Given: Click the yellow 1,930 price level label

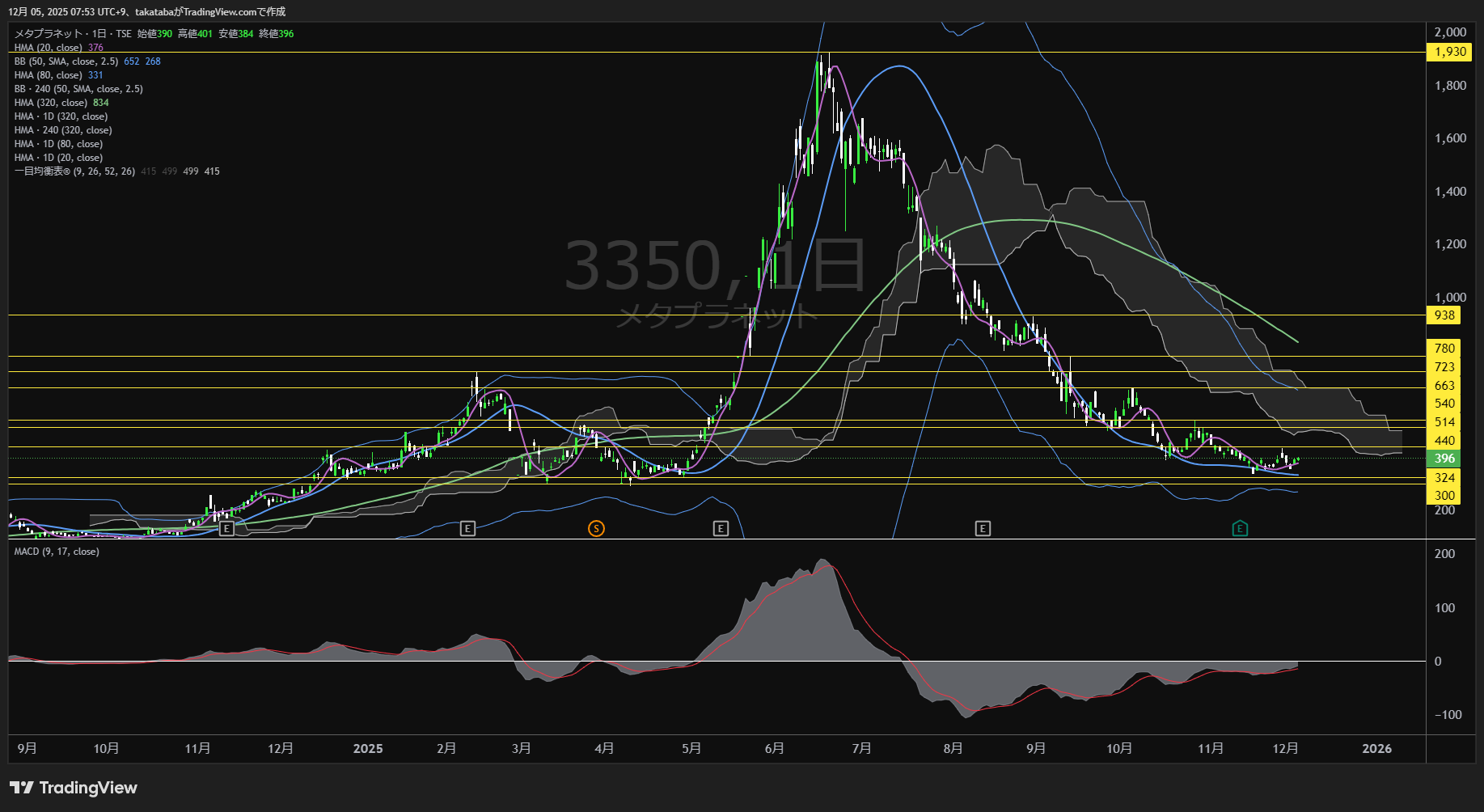Looking at the screenshot, I should (x=1449, y=52).
